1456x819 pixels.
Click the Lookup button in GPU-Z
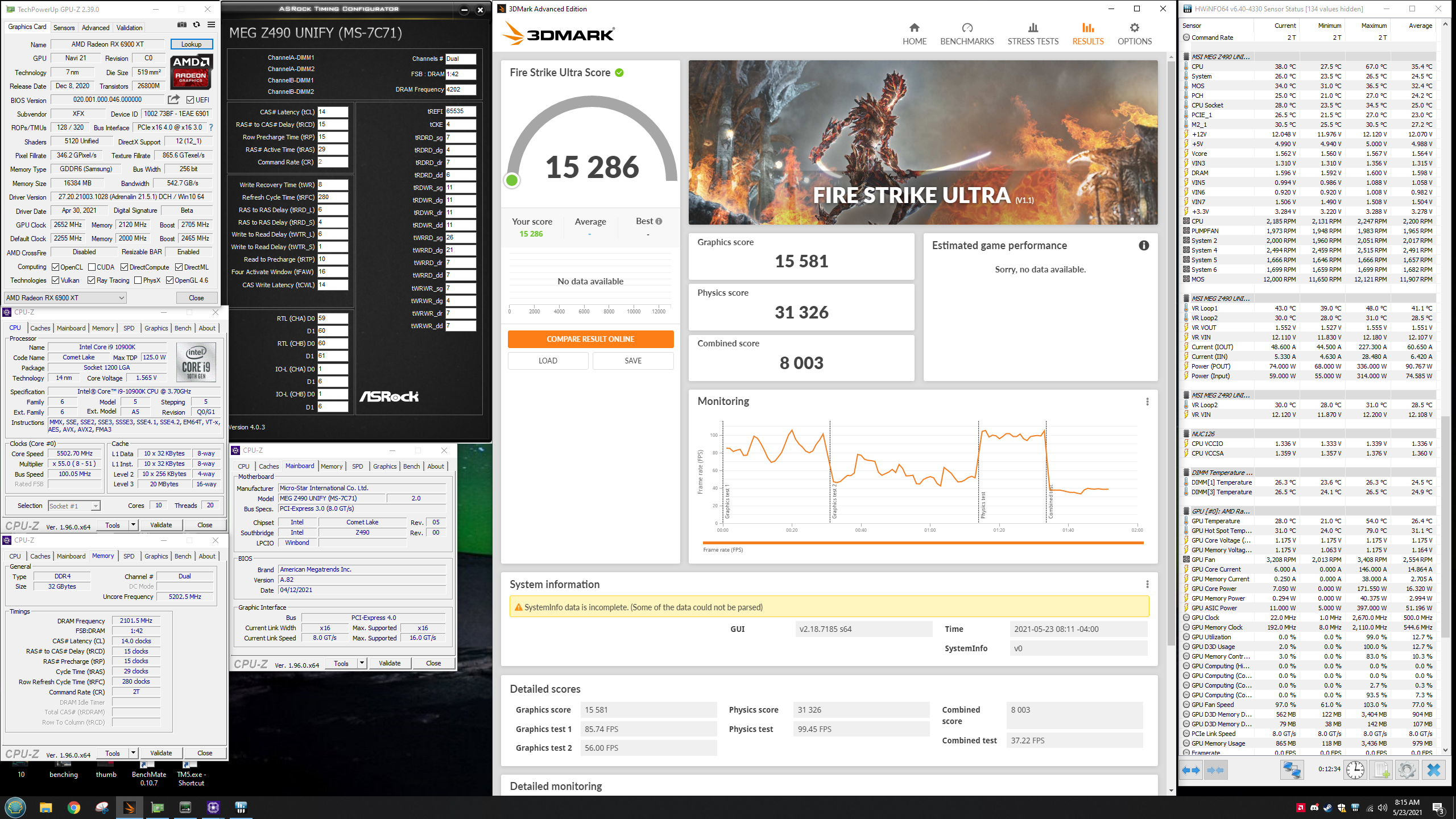(x=192, y=44)
